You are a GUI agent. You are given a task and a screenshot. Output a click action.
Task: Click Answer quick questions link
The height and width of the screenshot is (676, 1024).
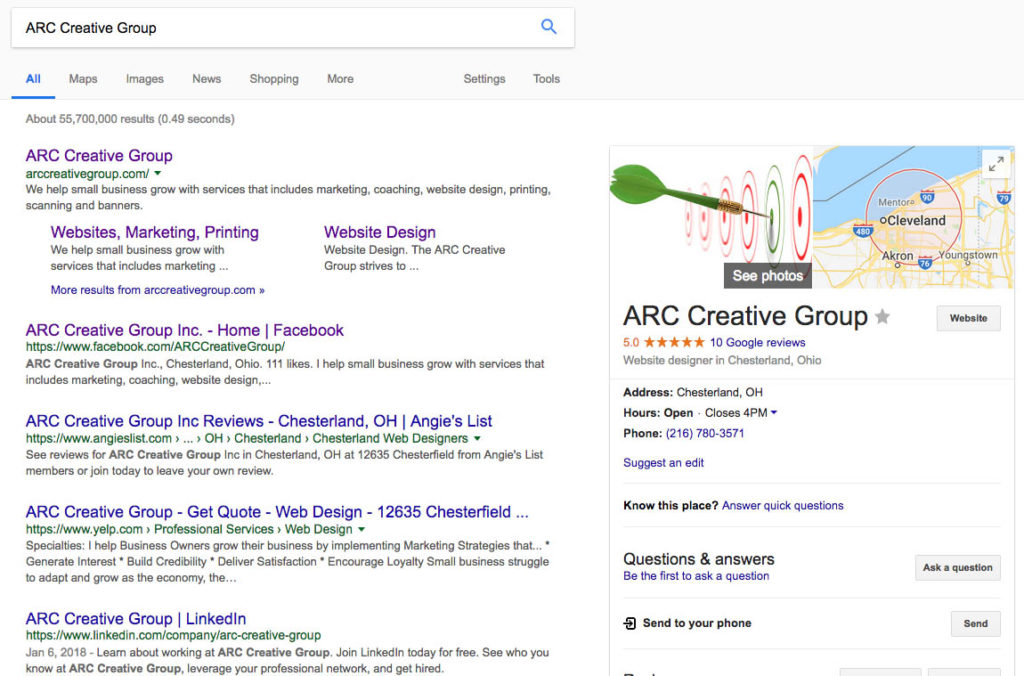[782, 506]
